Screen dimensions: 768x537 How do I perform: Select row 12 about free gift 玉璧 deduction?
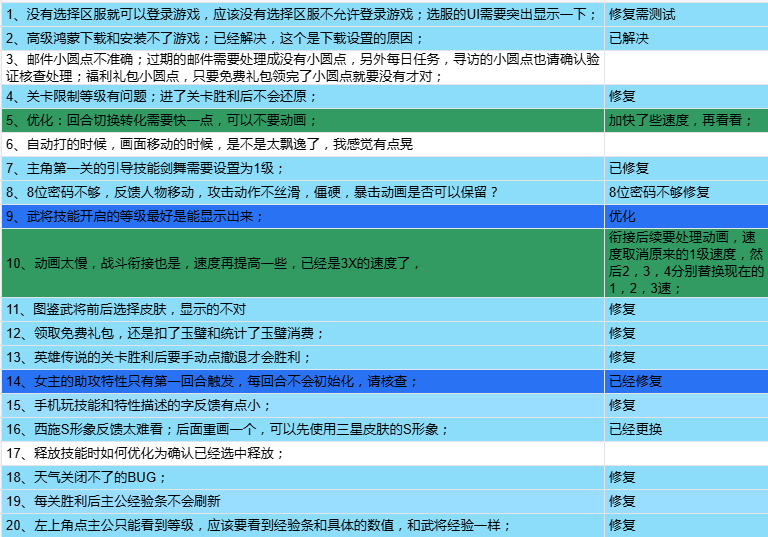(x=303, y=334)
